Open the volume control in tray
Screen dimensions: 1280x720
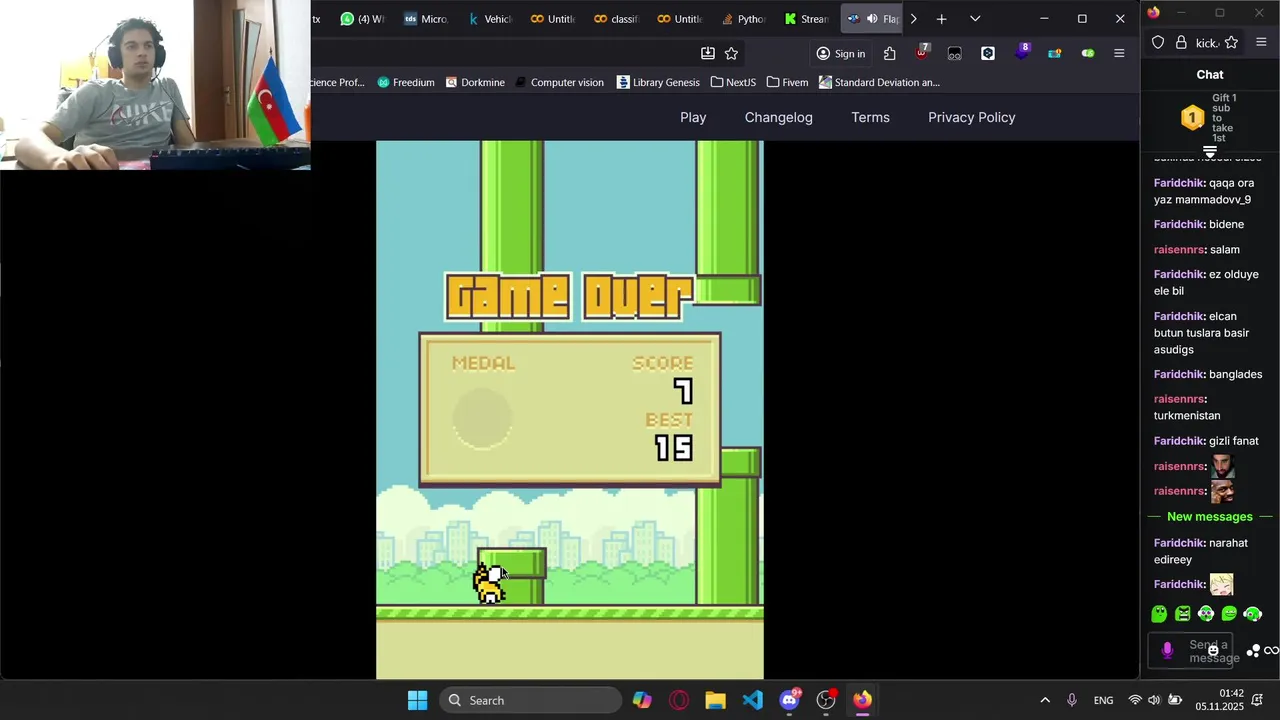(1154, 700)
